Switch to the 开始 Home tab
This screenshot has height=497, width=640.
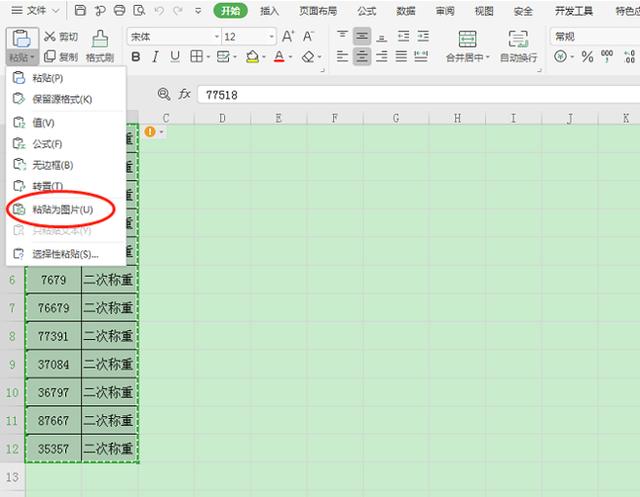(231, 11)
